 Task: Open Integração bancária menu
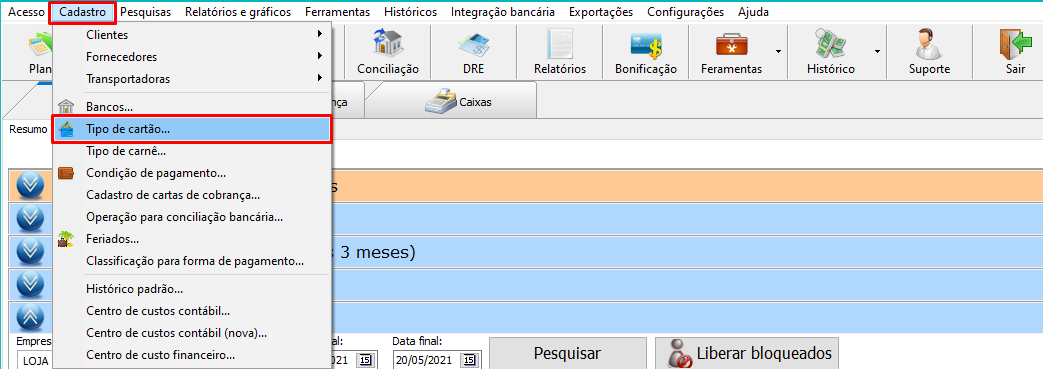coord(503,12)
